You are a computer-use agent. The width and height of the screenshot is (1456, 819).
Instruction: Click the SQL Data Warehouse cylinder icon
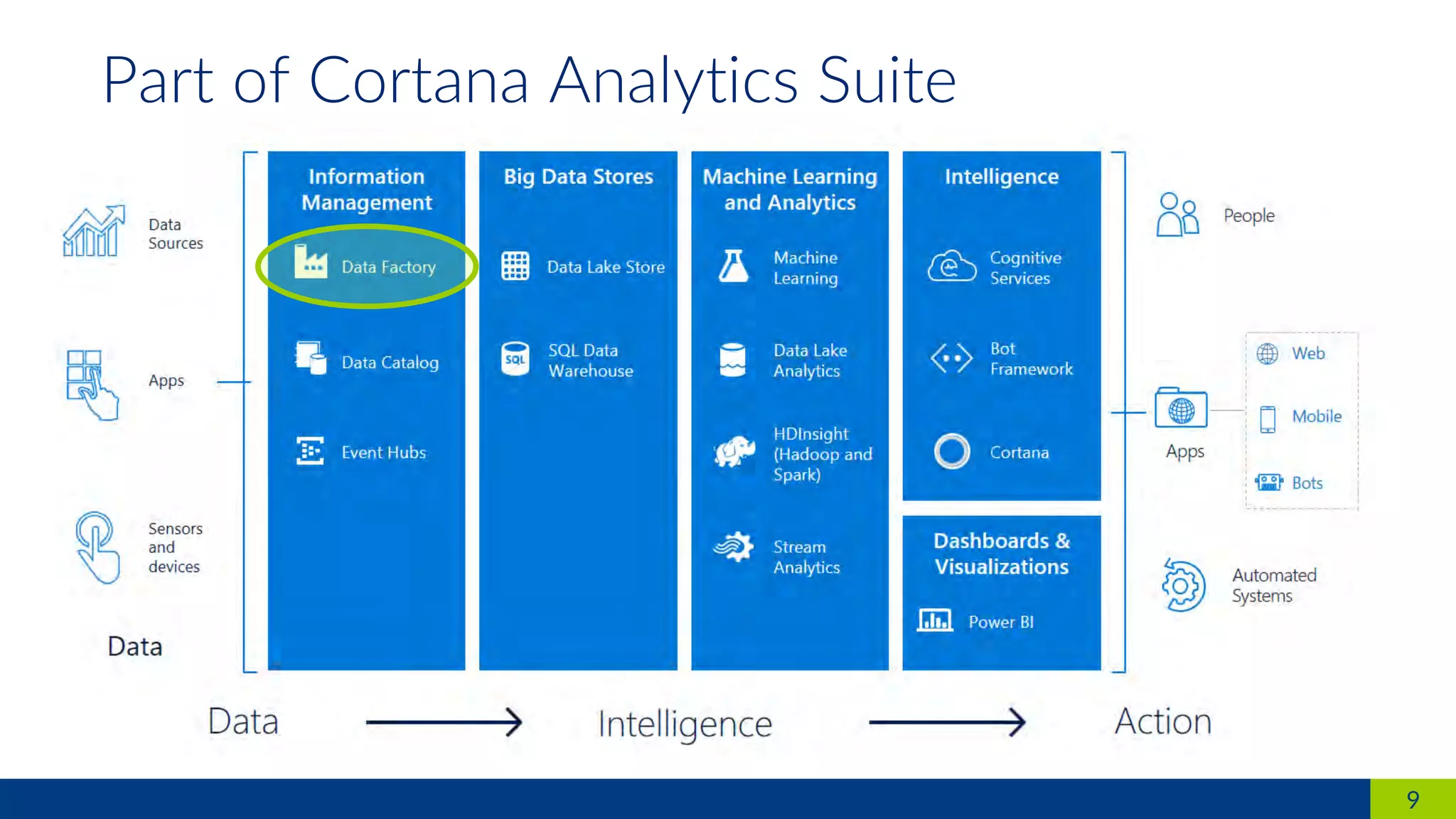pyautogui.click(x=515, y=359)
